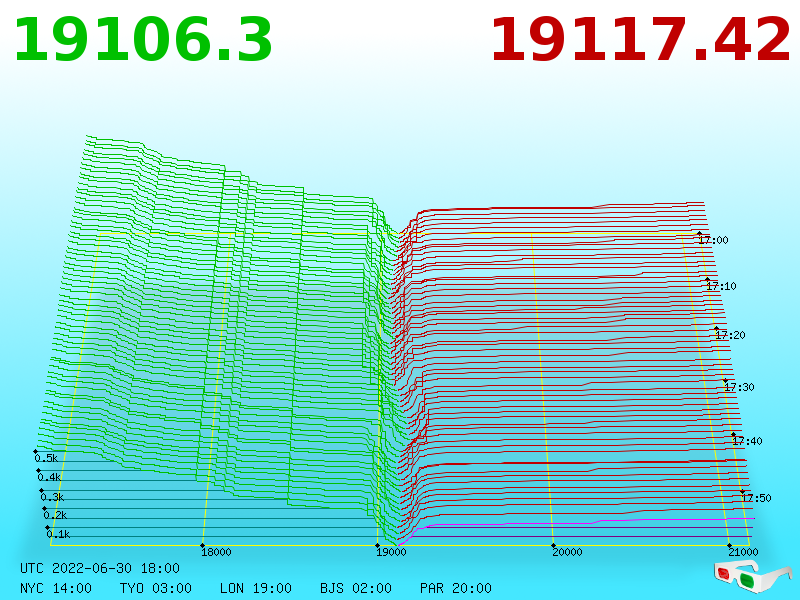Click the green bid price 19106.3

(143, 40)
